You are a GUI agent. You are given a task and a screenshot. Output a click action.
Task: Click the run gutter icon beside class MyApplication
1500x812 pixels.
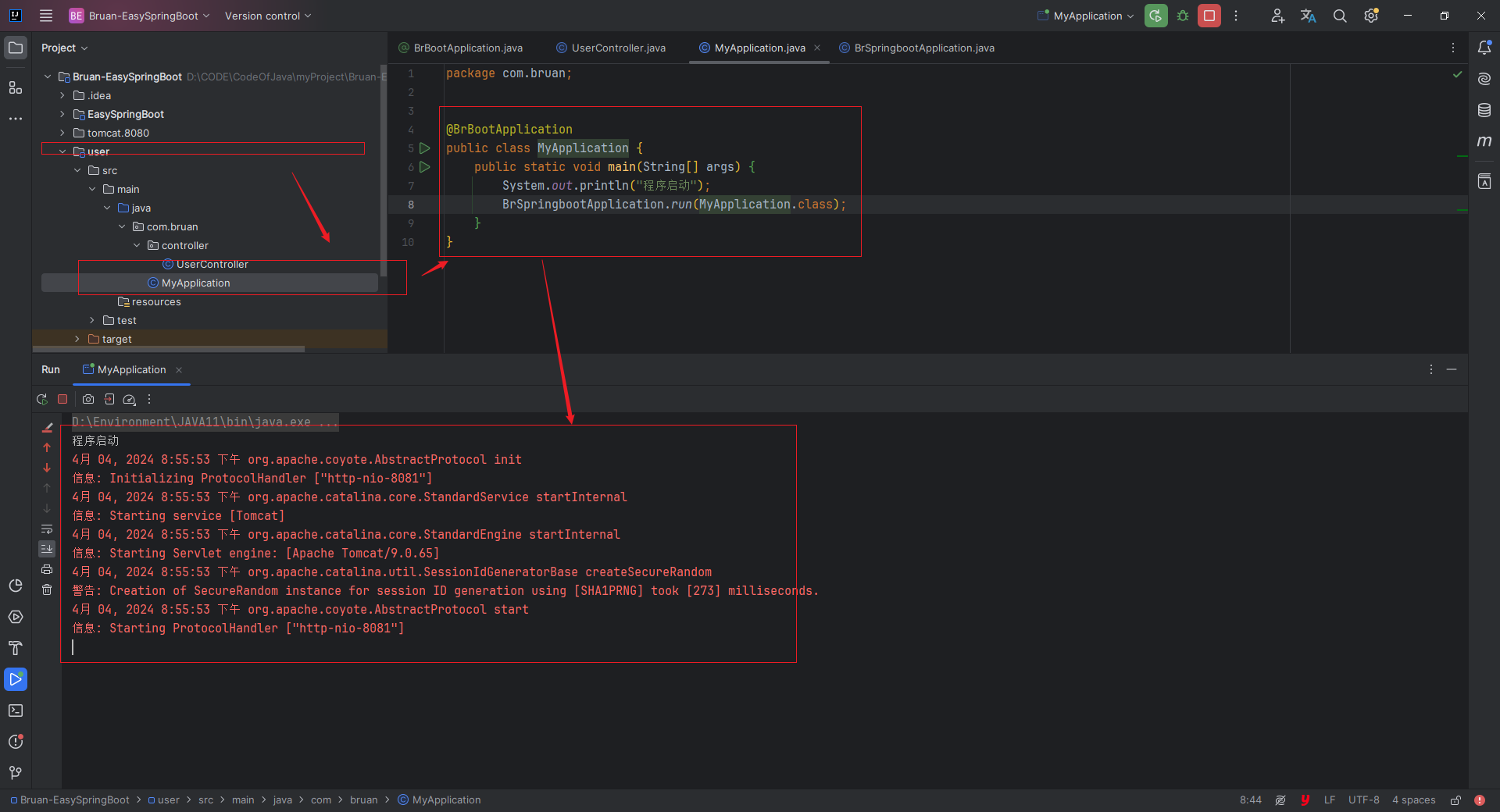425,148
